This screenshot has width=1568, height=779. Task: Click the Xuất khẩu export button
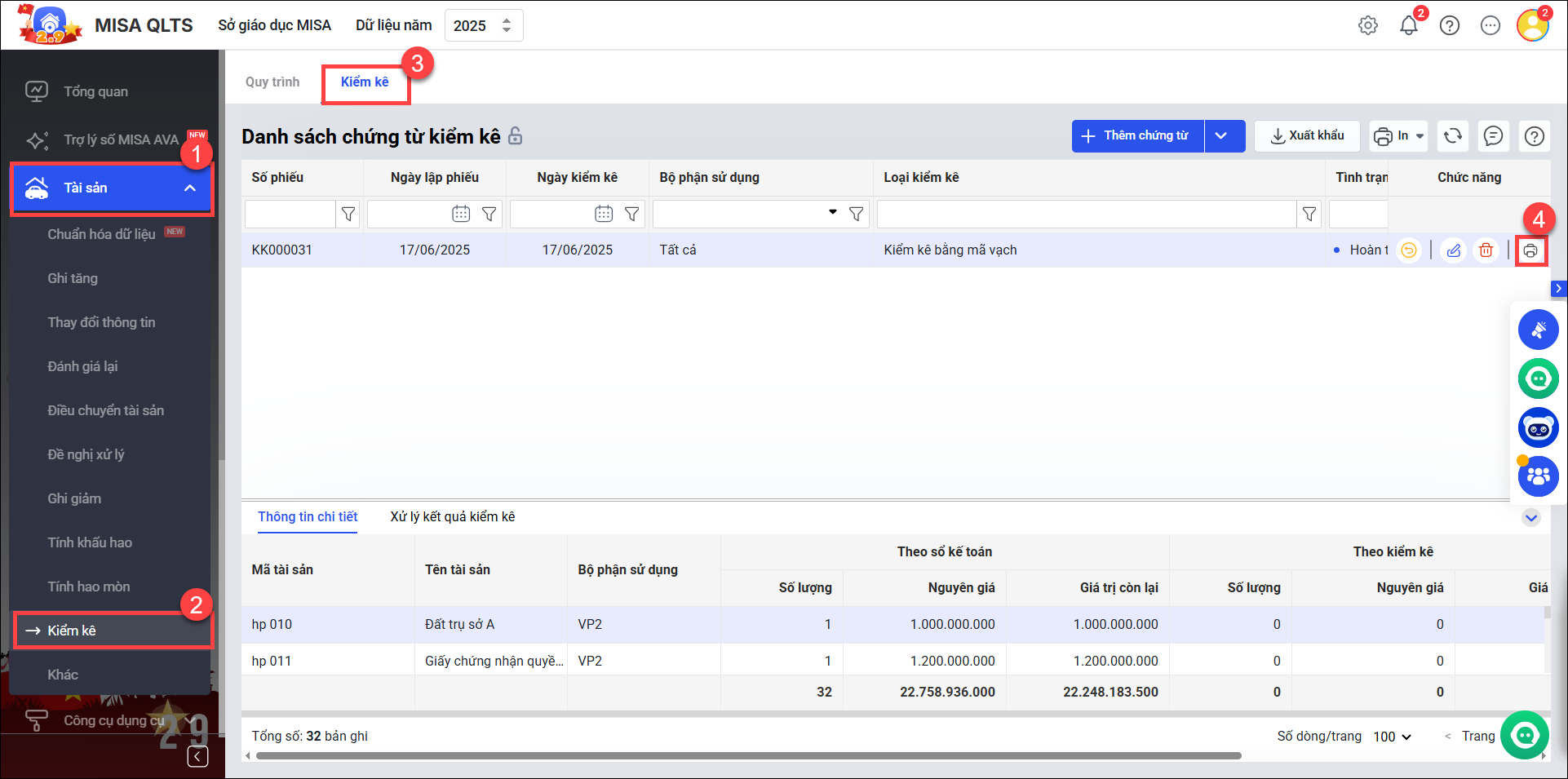pos(1308,136)
